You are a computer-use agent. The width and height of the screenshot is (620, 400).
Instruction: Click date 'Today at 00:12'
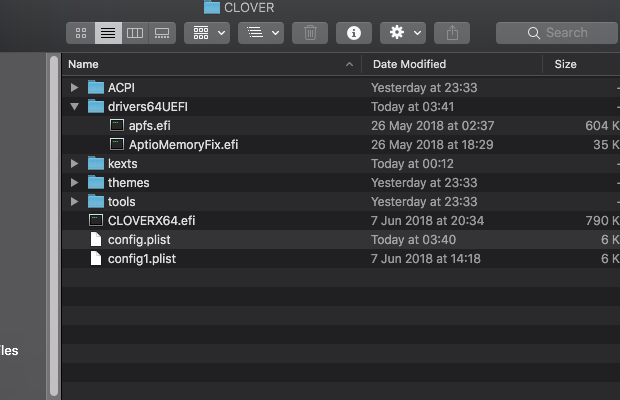[x=412, y=164]
